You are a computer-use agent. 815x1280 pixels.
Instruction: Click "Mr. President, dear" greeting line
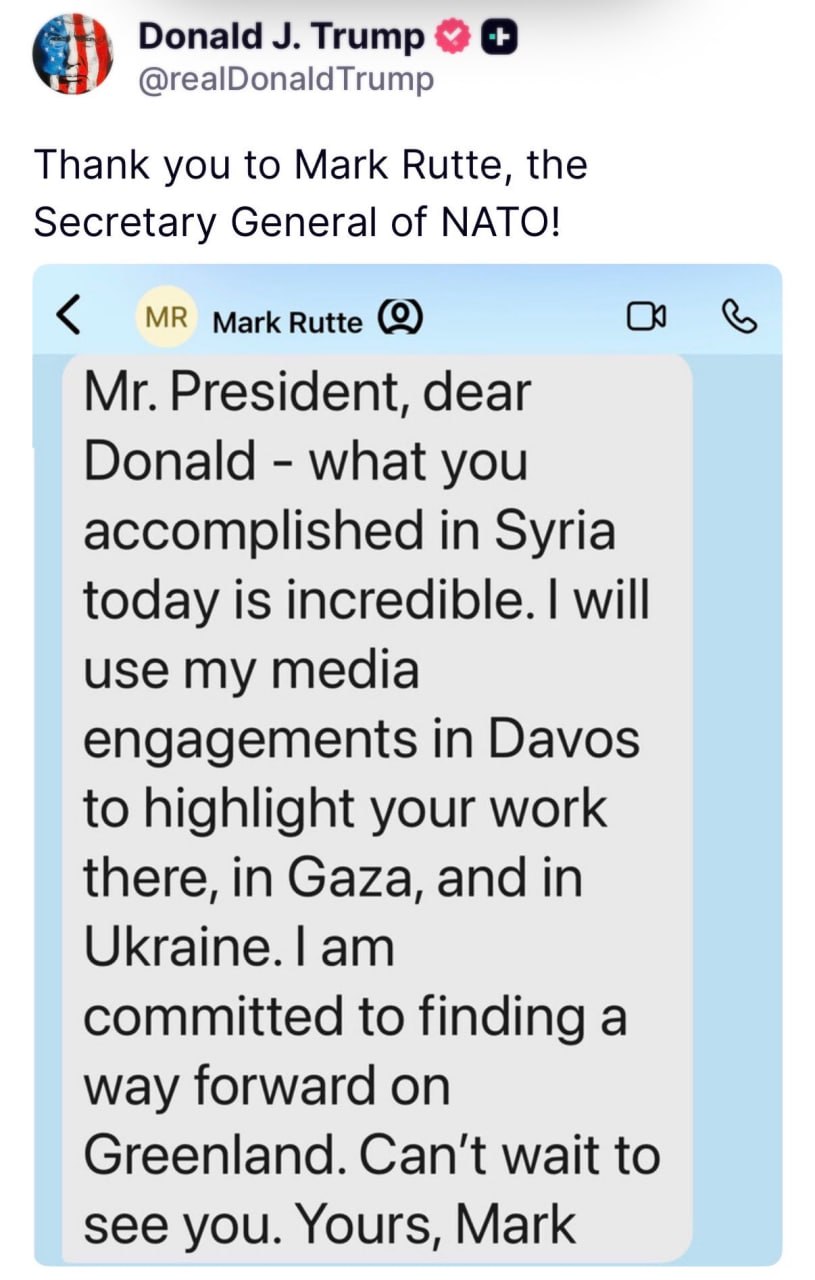tap(307, 393)
